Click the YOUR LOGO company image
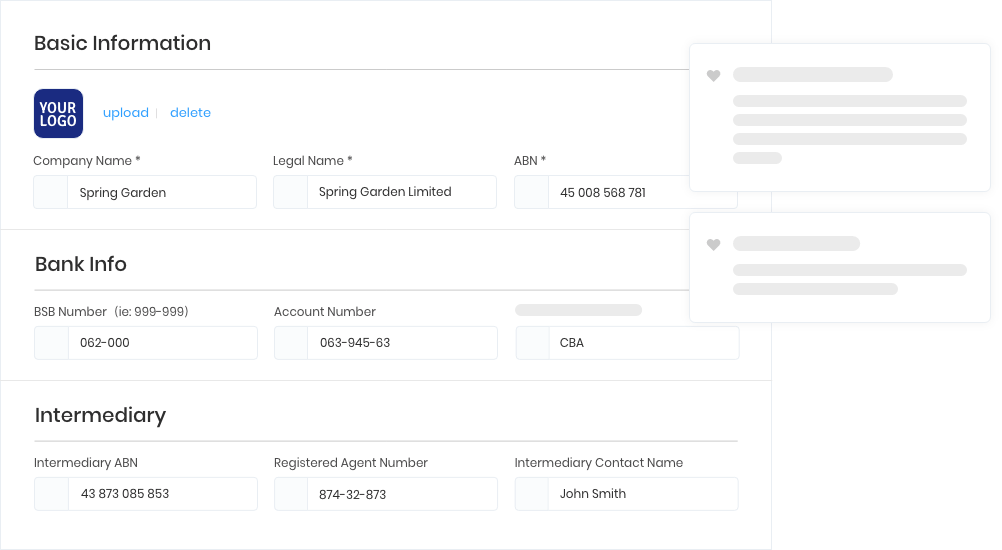 pos(58,113)
